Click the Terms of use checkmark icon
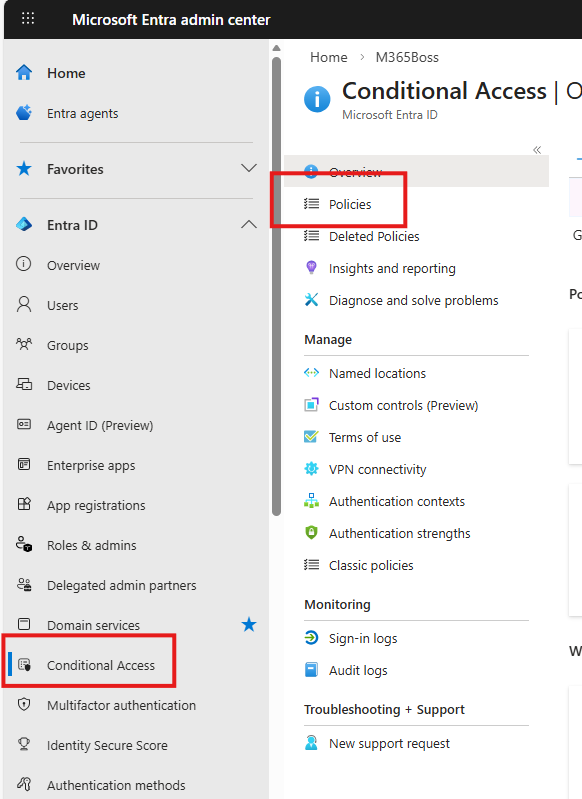The width and height of the screenshot is (582, 799). [x=311, y=437]
